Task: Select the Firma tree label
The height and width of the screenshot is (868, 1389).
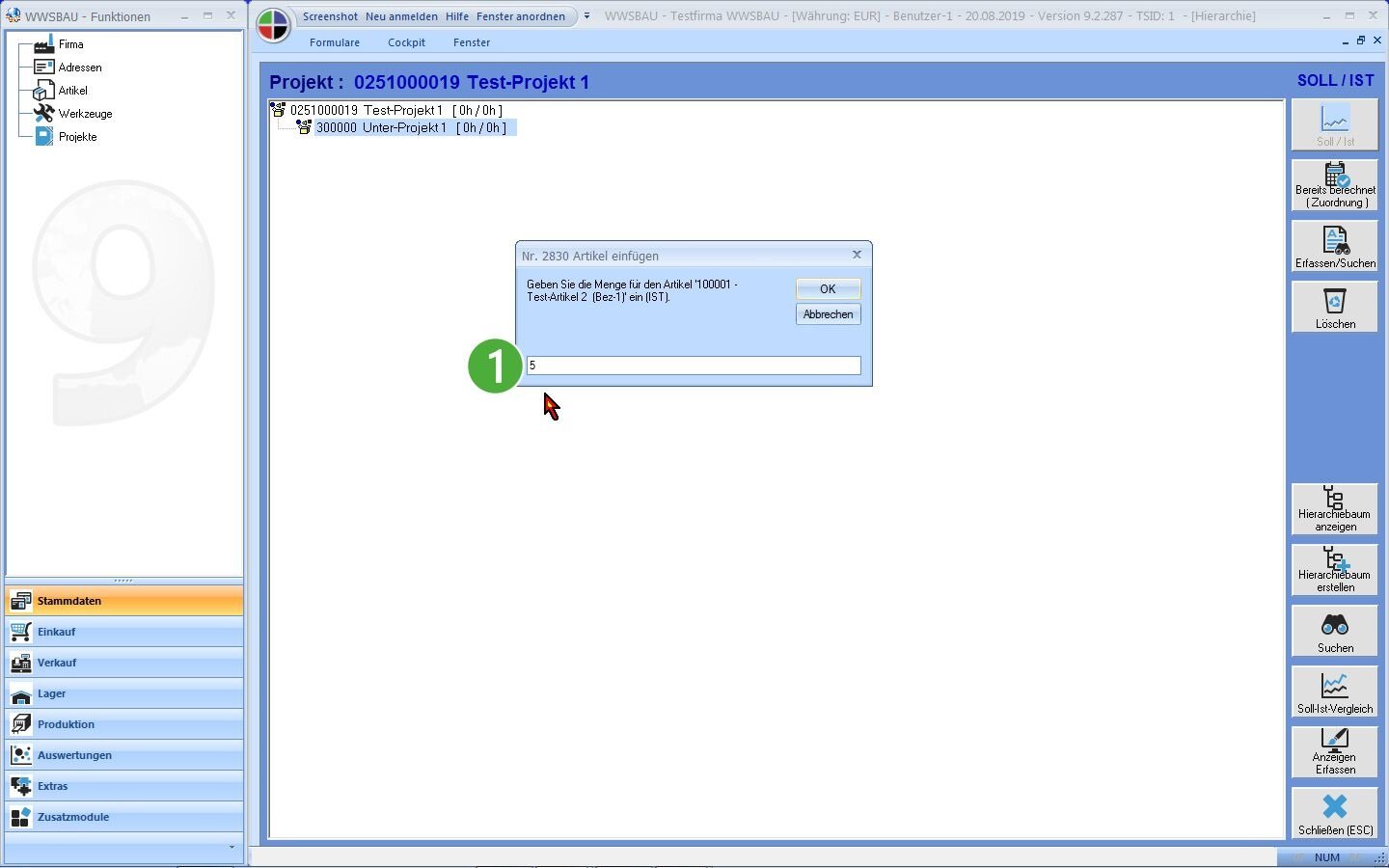Action: 71,44
